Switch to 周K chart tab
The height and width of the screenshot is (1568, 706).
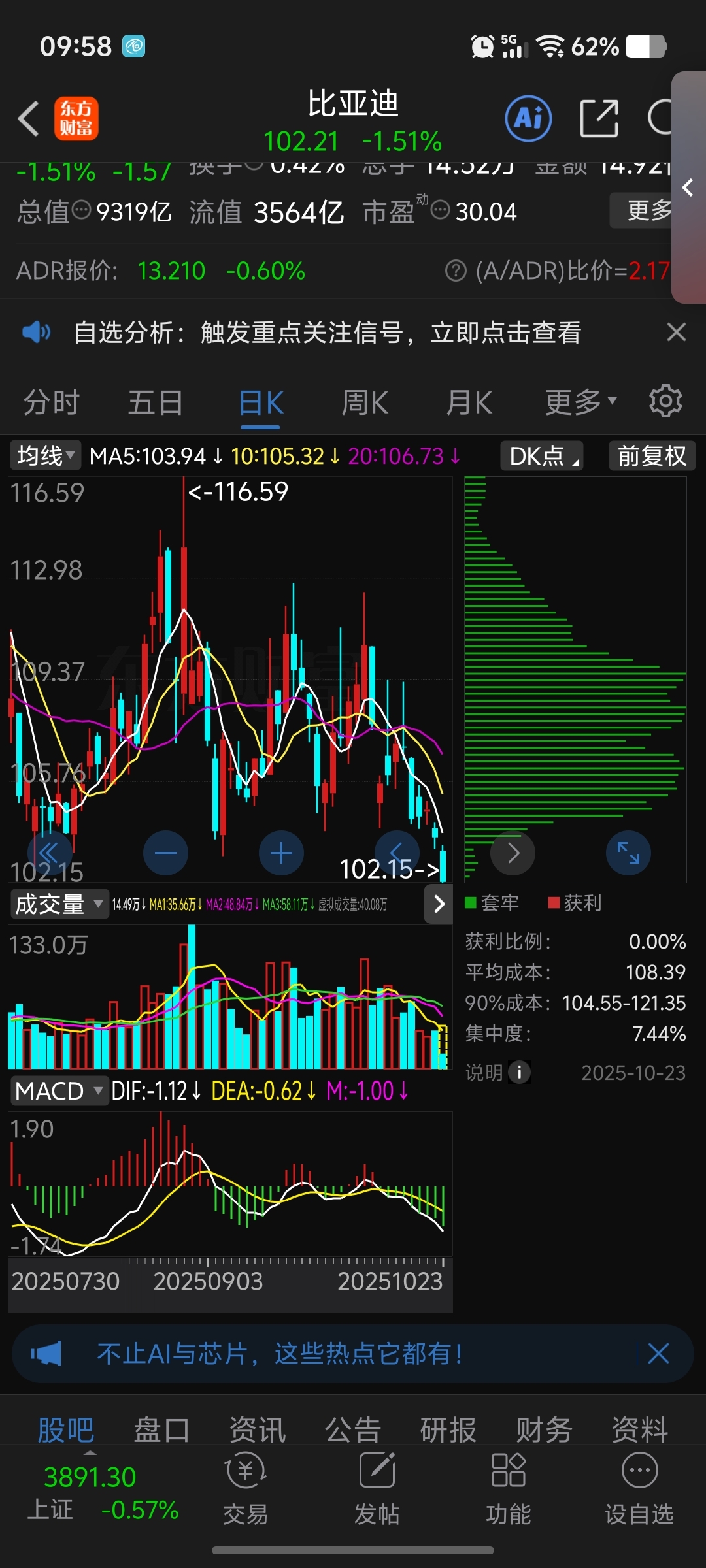pos(365,402)
